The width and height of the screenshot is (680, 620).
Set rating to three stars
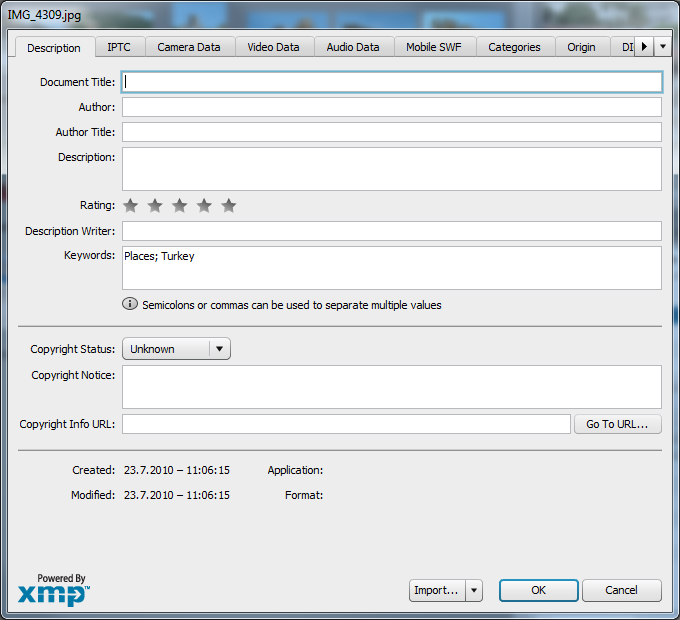[180, 206]
